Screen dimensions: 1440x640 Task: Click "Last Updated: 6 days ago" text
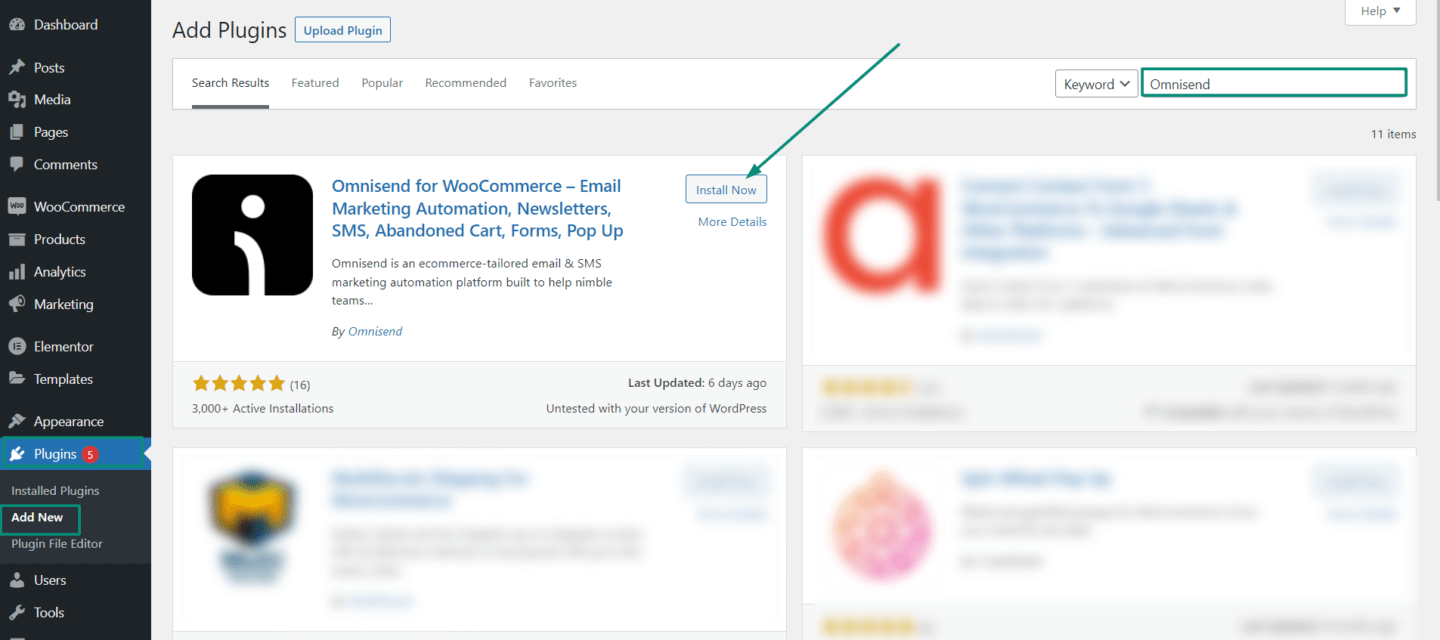pos(697,383)
